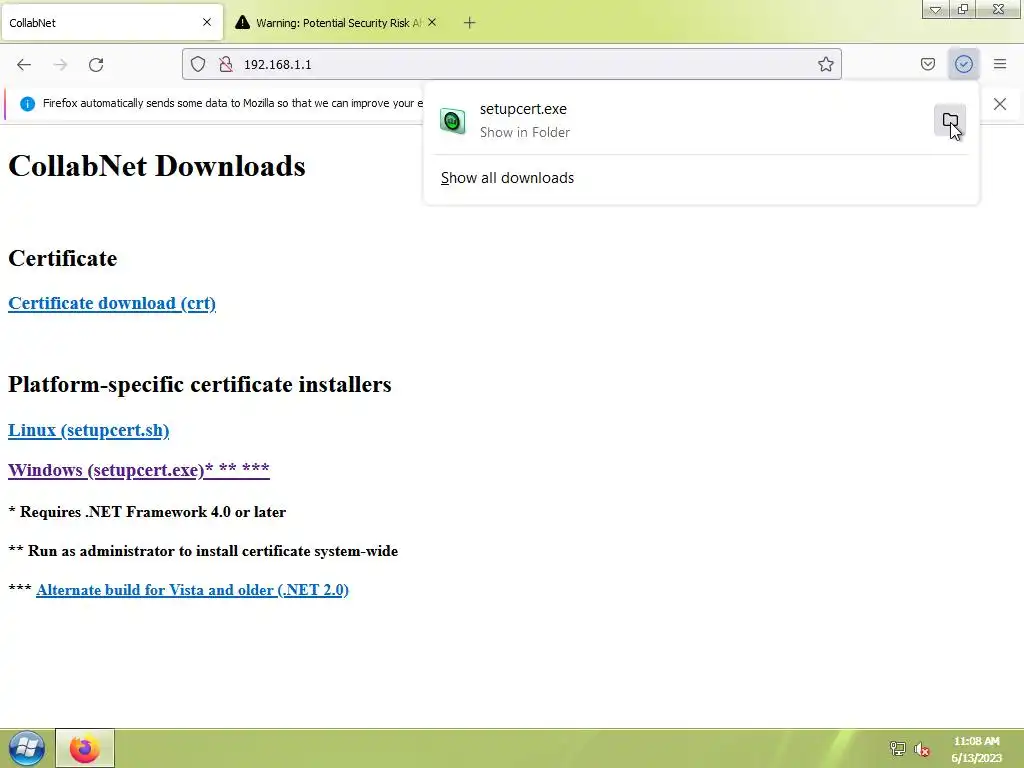Click the CollabNet Downloads heading
This screenshot has width=1024, height=768.
coord(157,166)
